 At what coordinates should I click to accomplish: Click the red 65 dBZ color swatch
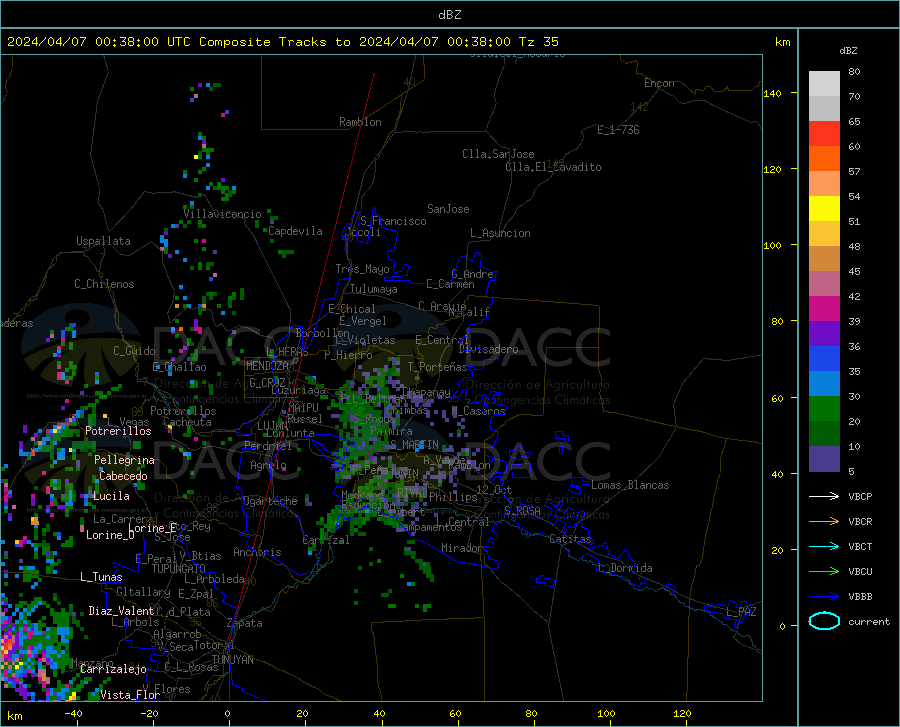coord(824,134)
